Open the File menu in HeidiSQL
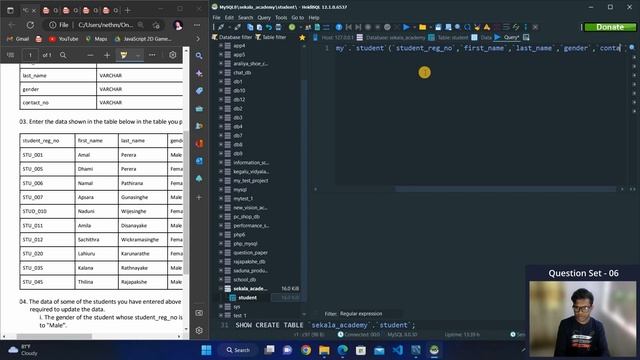Image resolution: width=640 pixels, height=360 pixels. click(x=216, y=18)
